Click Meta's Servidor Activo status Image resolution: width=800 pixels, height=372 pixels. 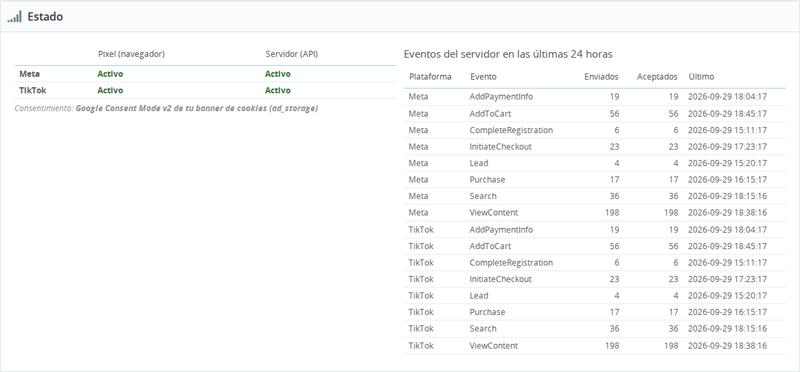[x=278, y=74]
